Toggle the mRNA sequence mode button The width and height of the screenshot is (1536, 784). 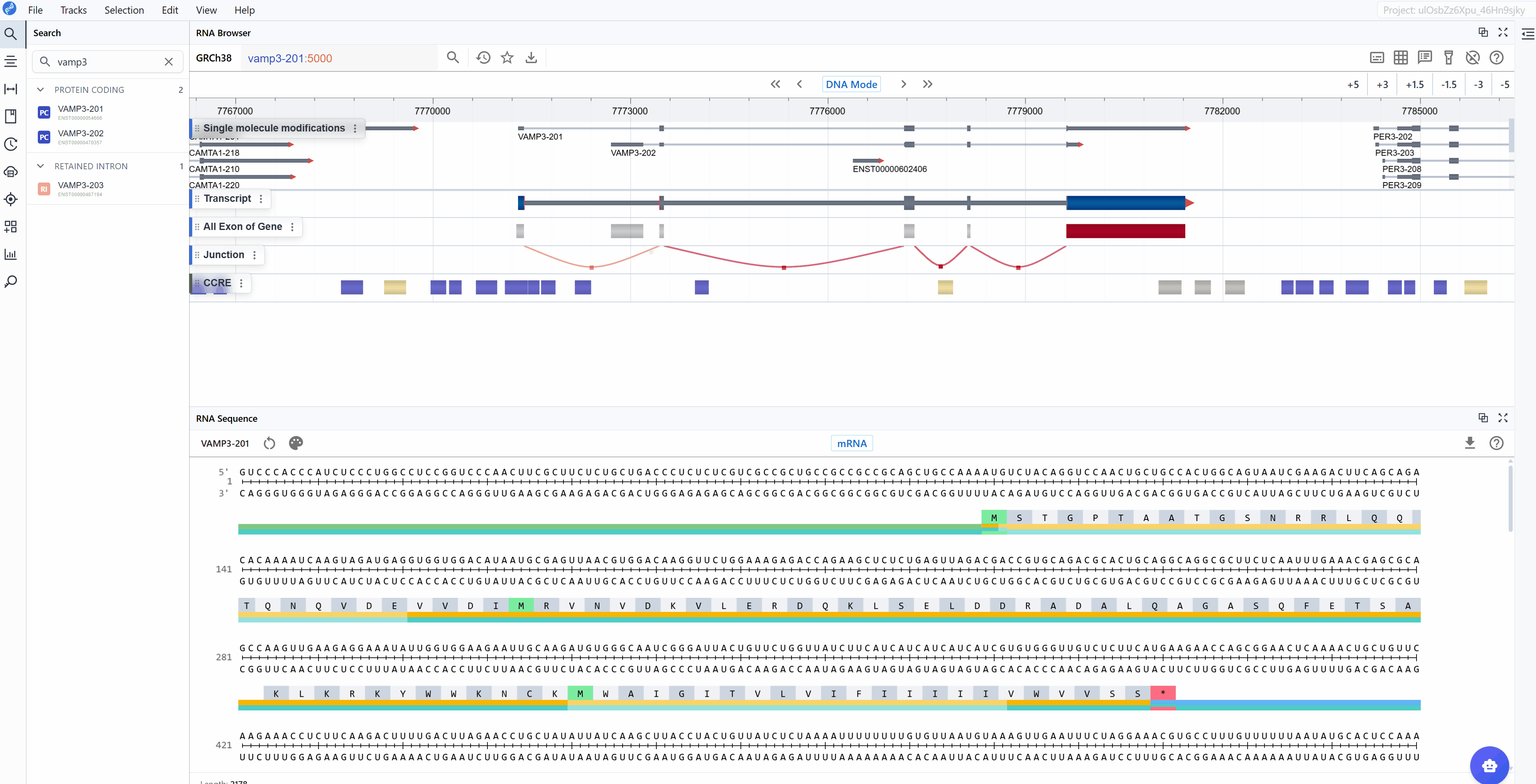851,443
